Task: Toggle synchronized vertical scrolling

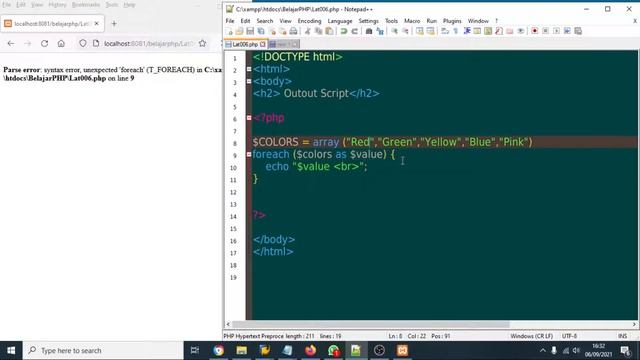Action: click(x=420, y=31)
